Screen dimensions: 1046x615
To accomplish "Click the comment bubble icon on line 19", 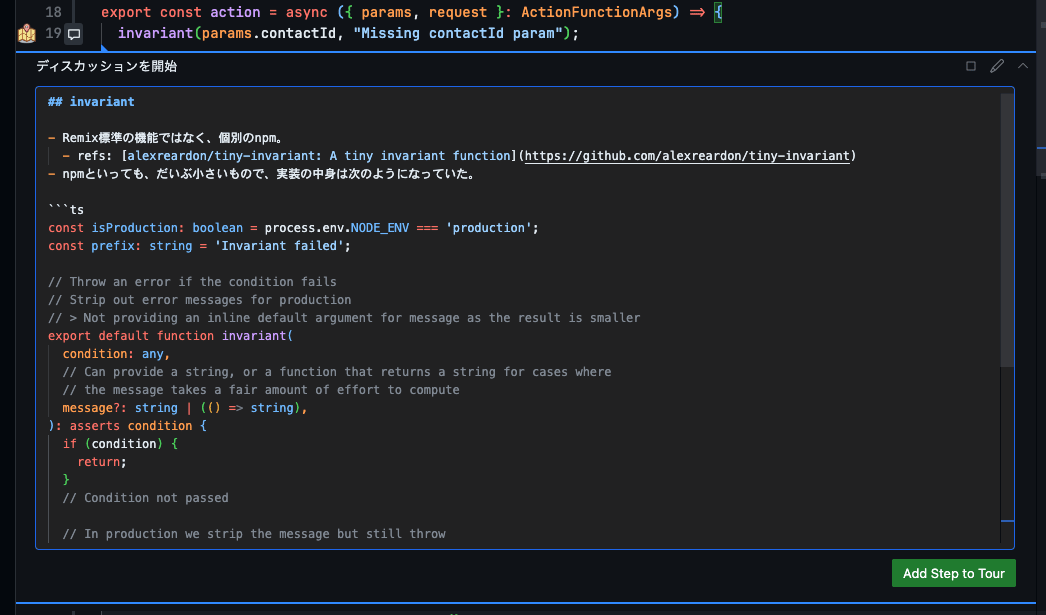I will pos(73,35).
